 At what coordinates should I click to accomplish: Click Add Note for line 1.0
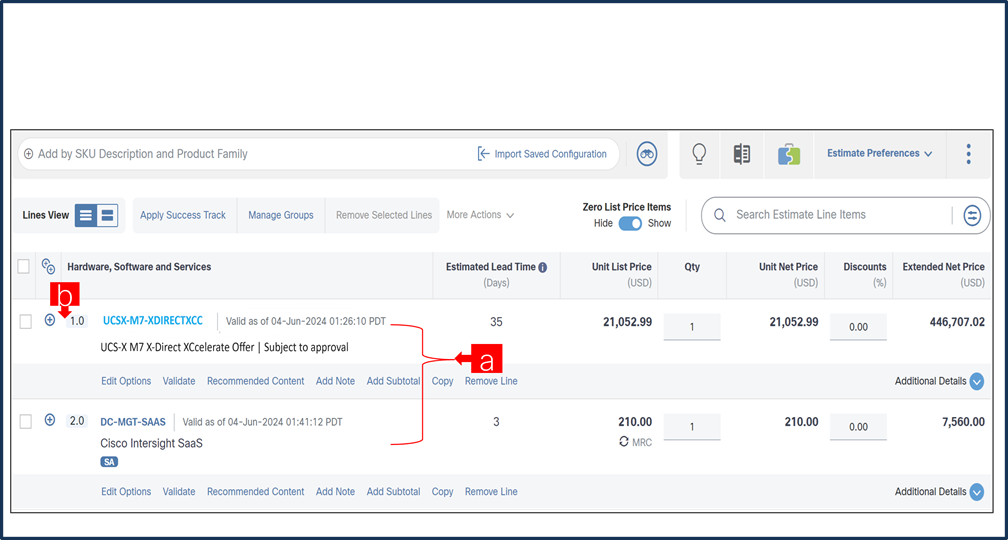pyautogui.click(x=335, y=381)
